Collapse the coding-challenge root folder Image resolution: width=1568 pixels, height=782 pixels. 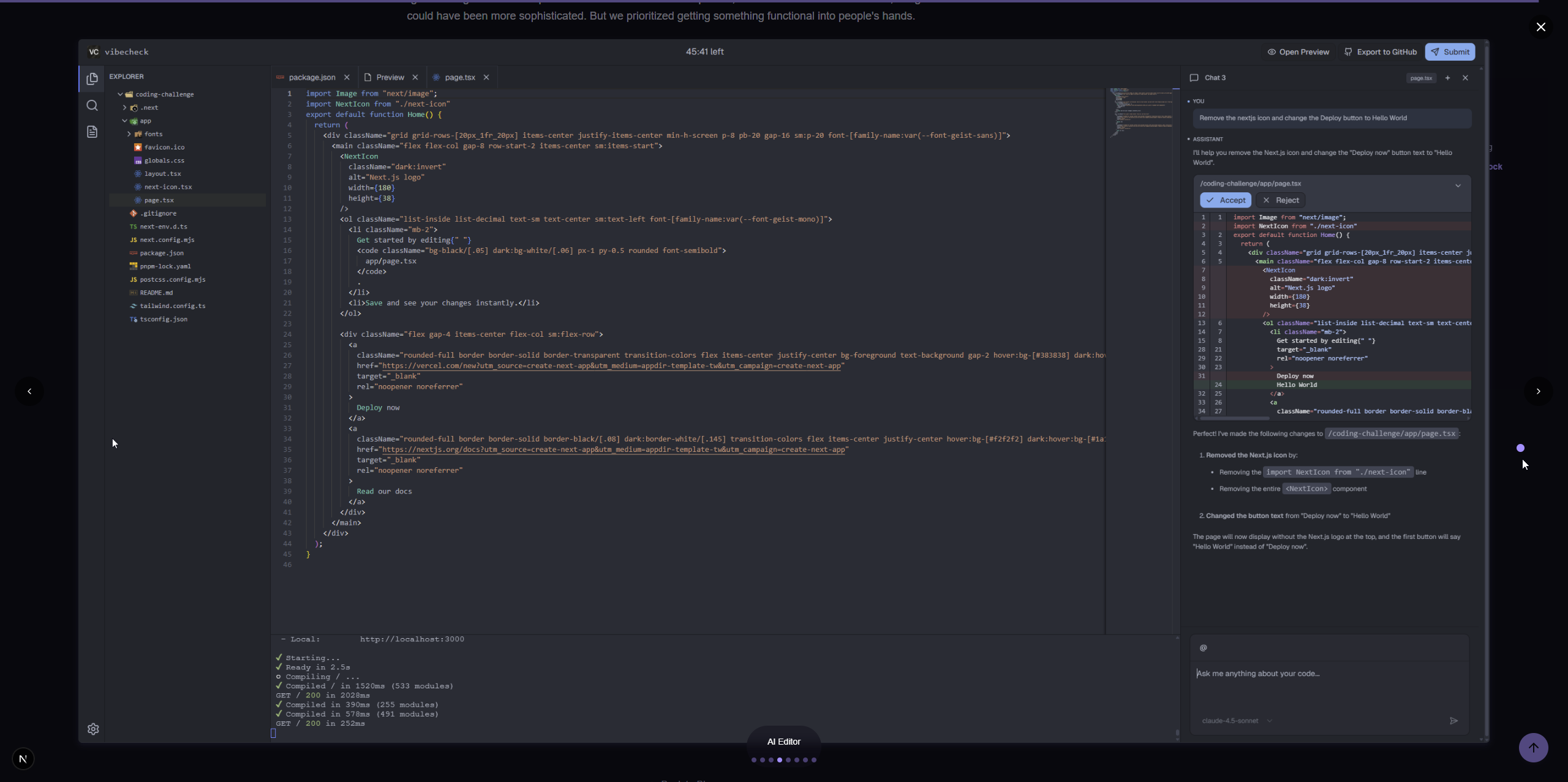(x=121, y=94)
